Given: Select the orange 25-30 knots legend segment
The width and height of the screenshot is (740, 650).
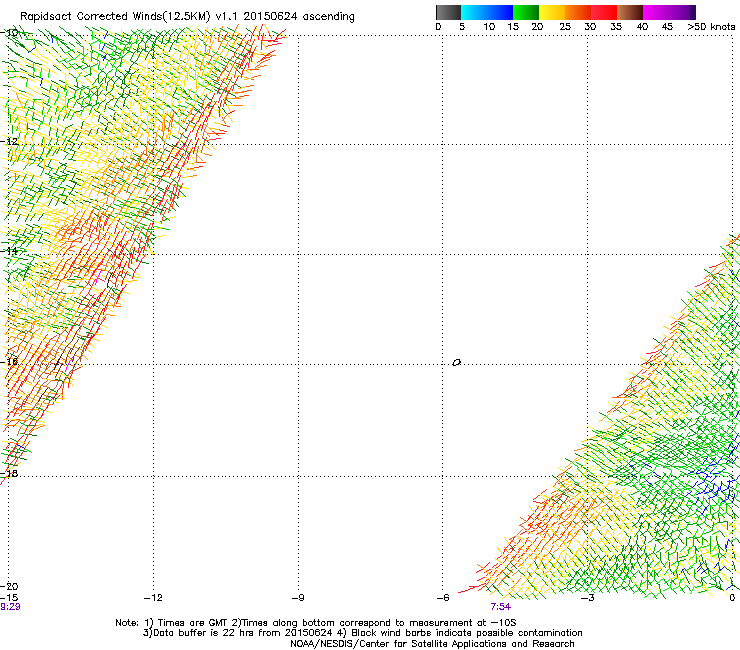Looking at the screenshot, I should tap(578, 12).
